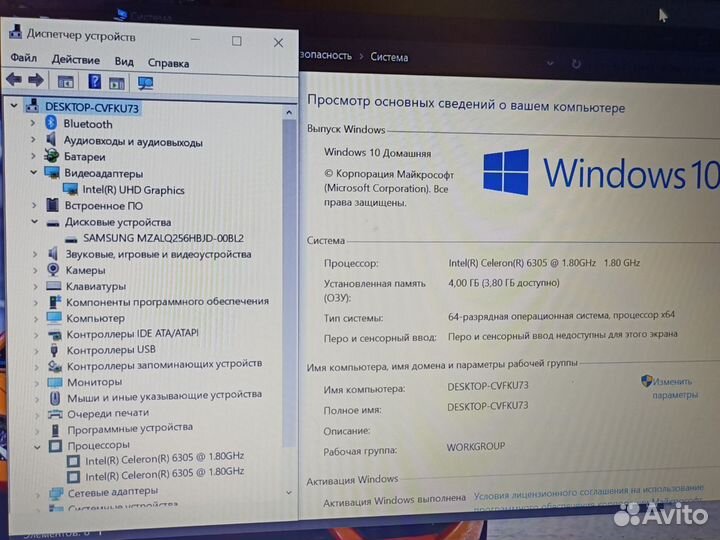
Task: Click the Система breadcrumb in the address bar
Action: (x=389, y=57)
